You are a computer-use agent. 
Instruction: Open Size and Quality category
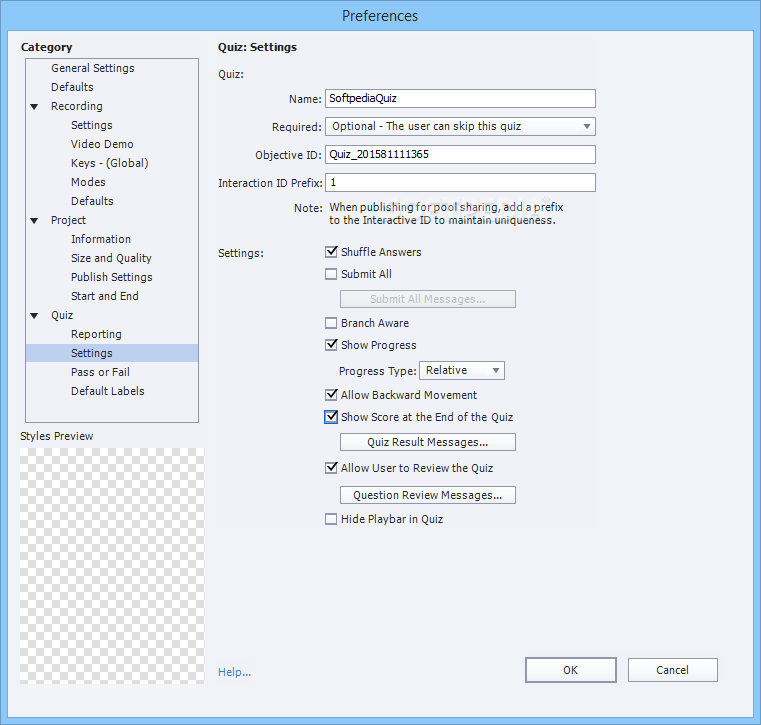pos(111,258)
